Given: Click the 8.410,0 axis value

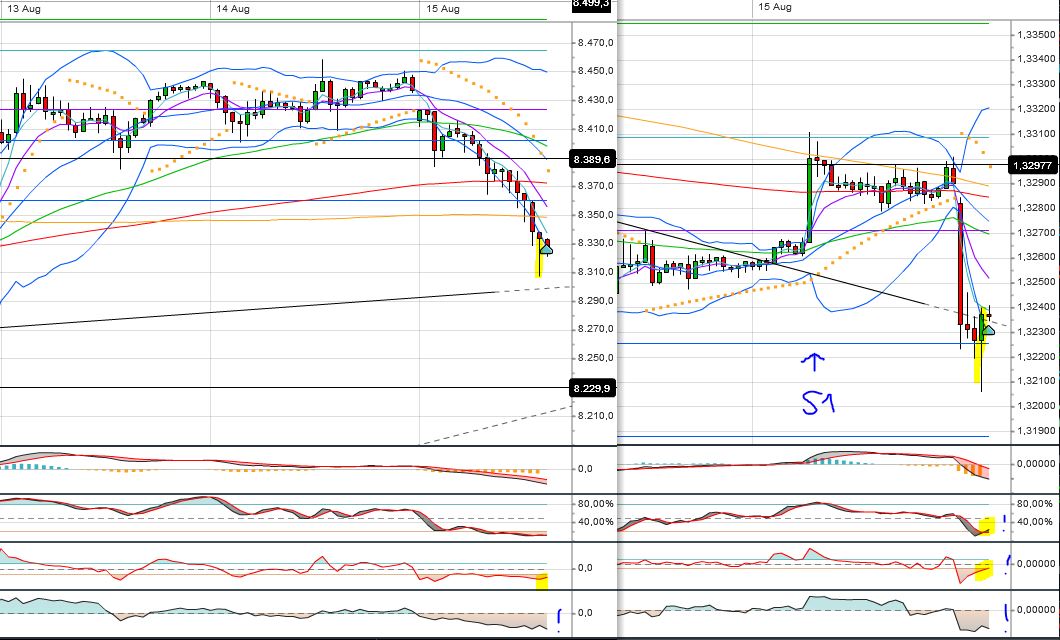Looking at the screenshot, I should (x=596, y=128).
